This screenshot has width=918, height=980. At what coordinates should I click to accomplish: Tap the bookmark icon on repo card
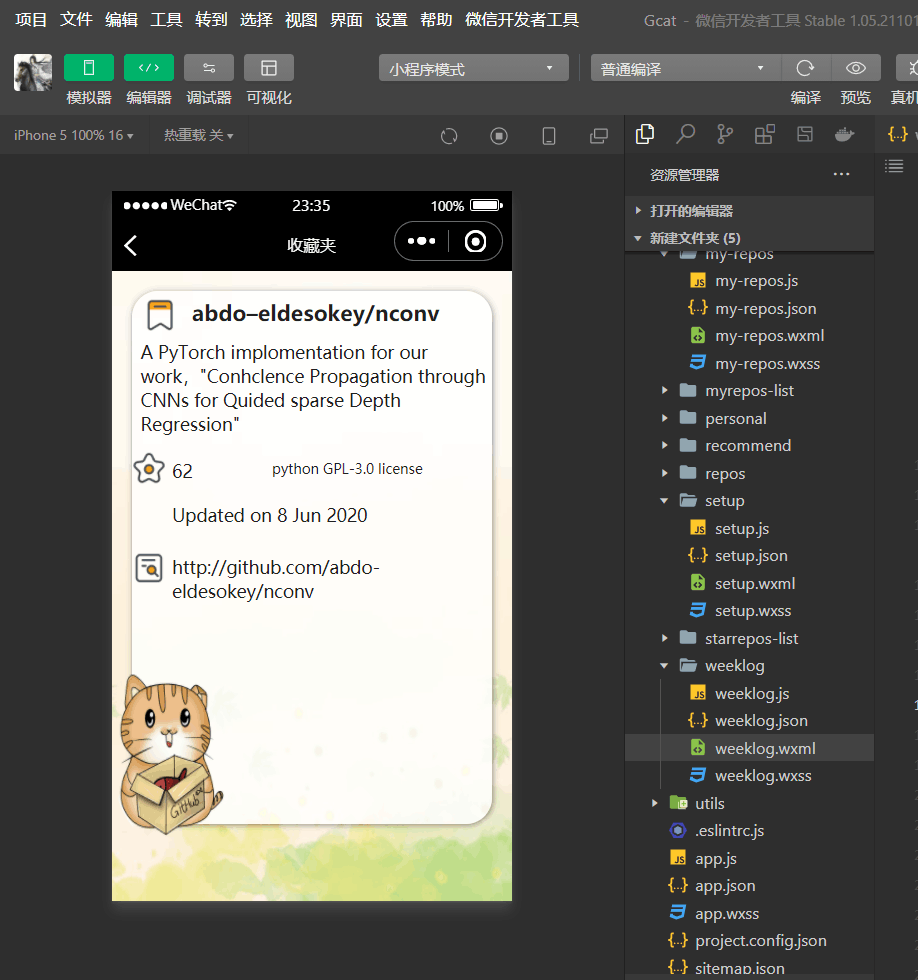coord(159,315)
